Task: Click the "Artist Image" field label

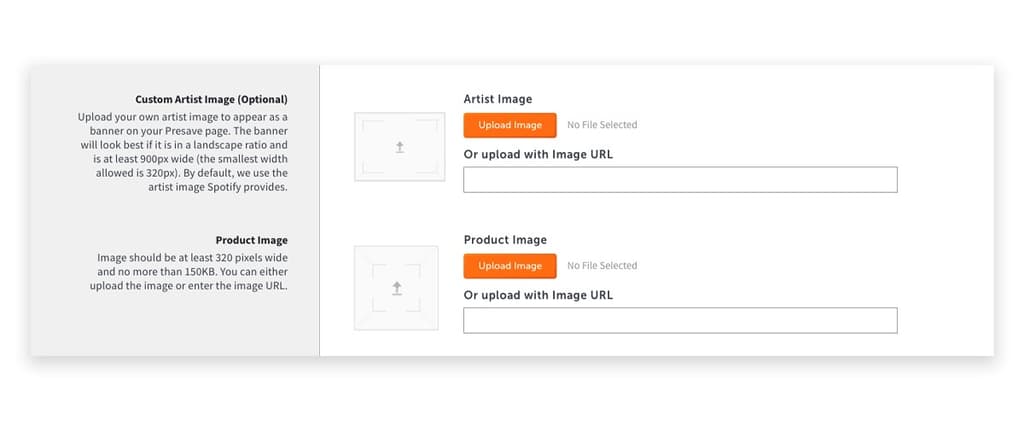Action: click(x=498, y=99)
